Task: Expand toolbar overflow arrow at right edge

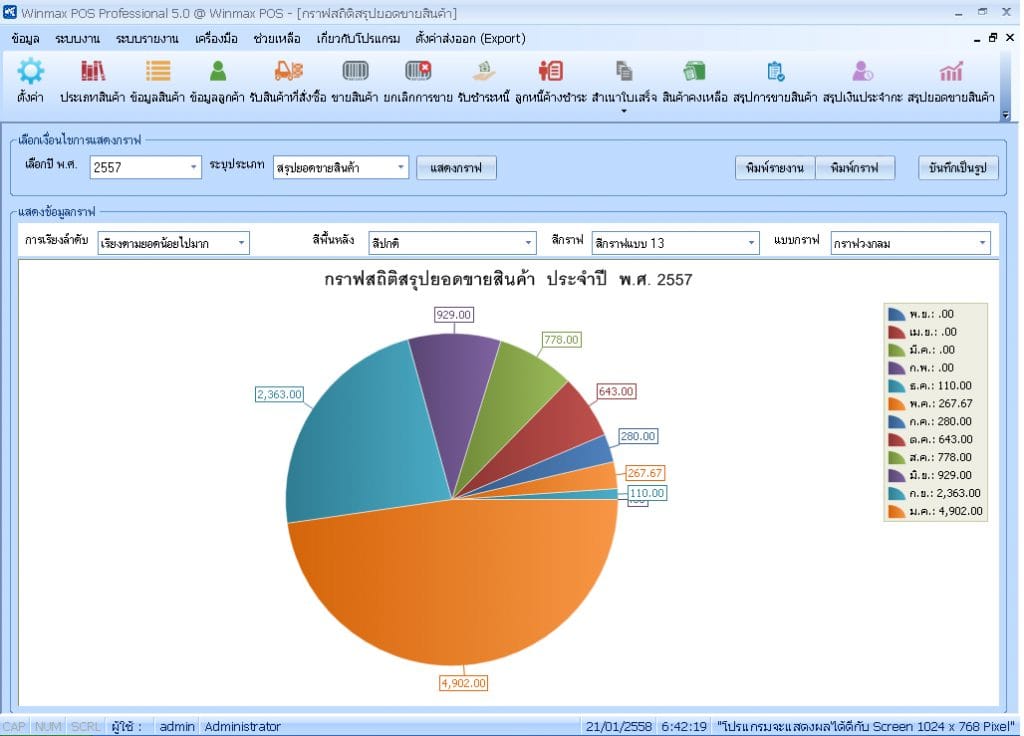Action: pyautogui.click(x=1006, y=115)
